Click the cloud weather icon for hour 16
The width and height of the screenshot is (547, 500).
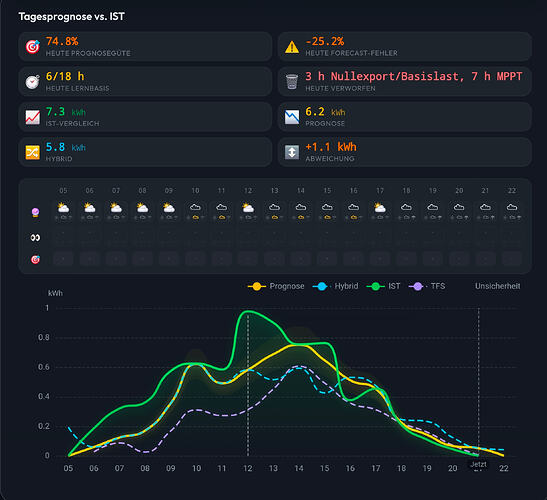point(353,207)
